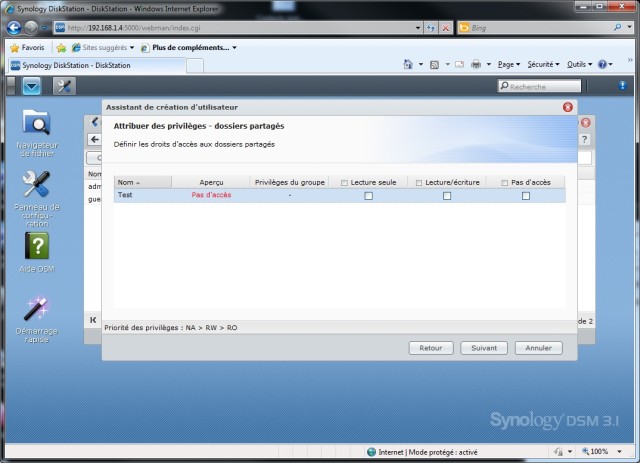Toggle the Pas d'accès header checkbox
Viewport: 640px width, 463px height.
504,183
